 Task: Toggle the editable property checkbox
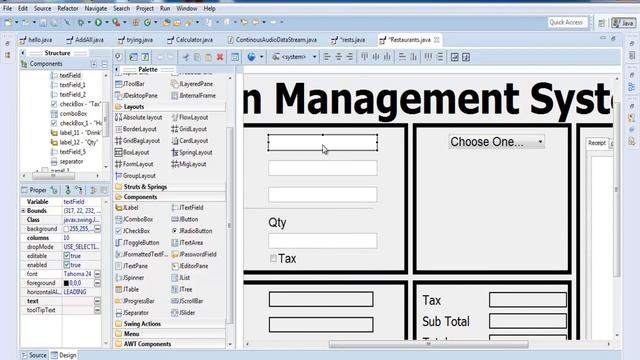(x=67, y=256)
